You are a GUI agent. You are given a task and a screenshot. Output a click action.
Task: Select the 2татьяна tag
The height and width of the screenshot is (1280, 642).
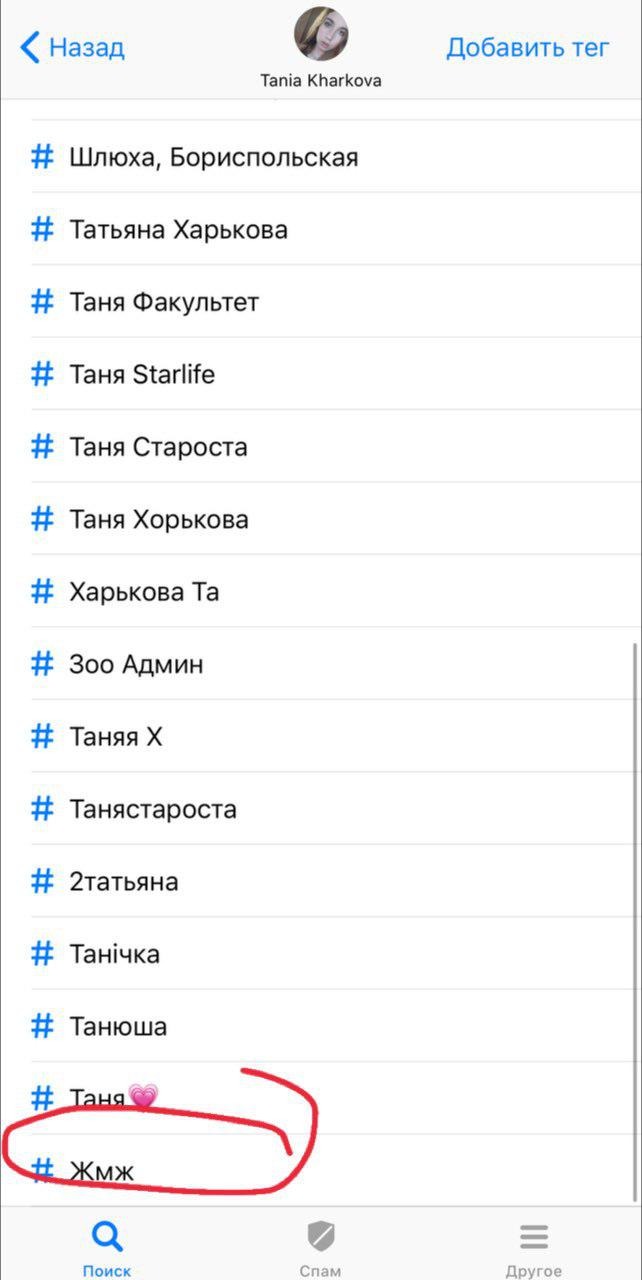(x=321, y=881)
